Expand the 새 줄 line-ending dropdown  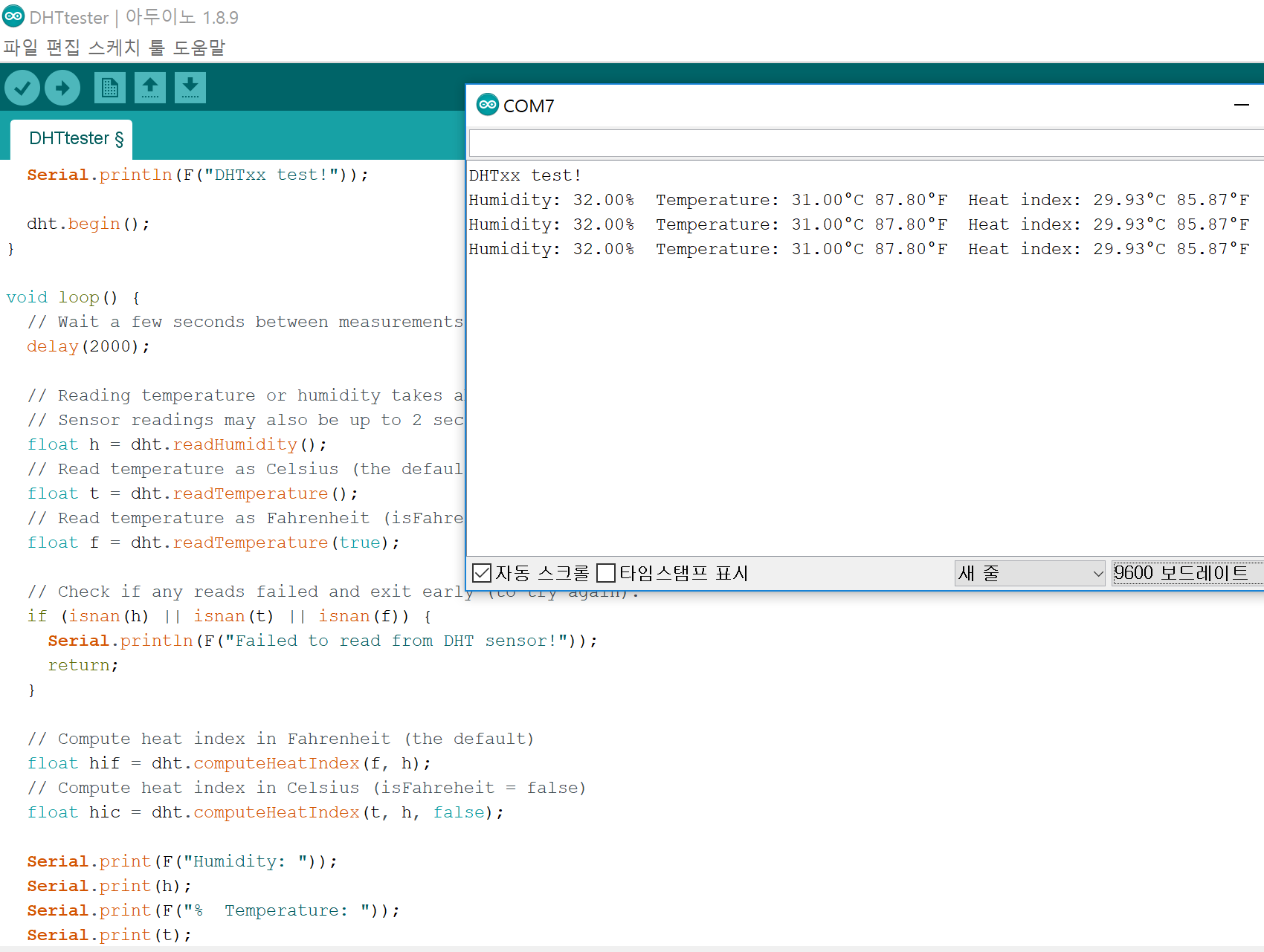1030,573
